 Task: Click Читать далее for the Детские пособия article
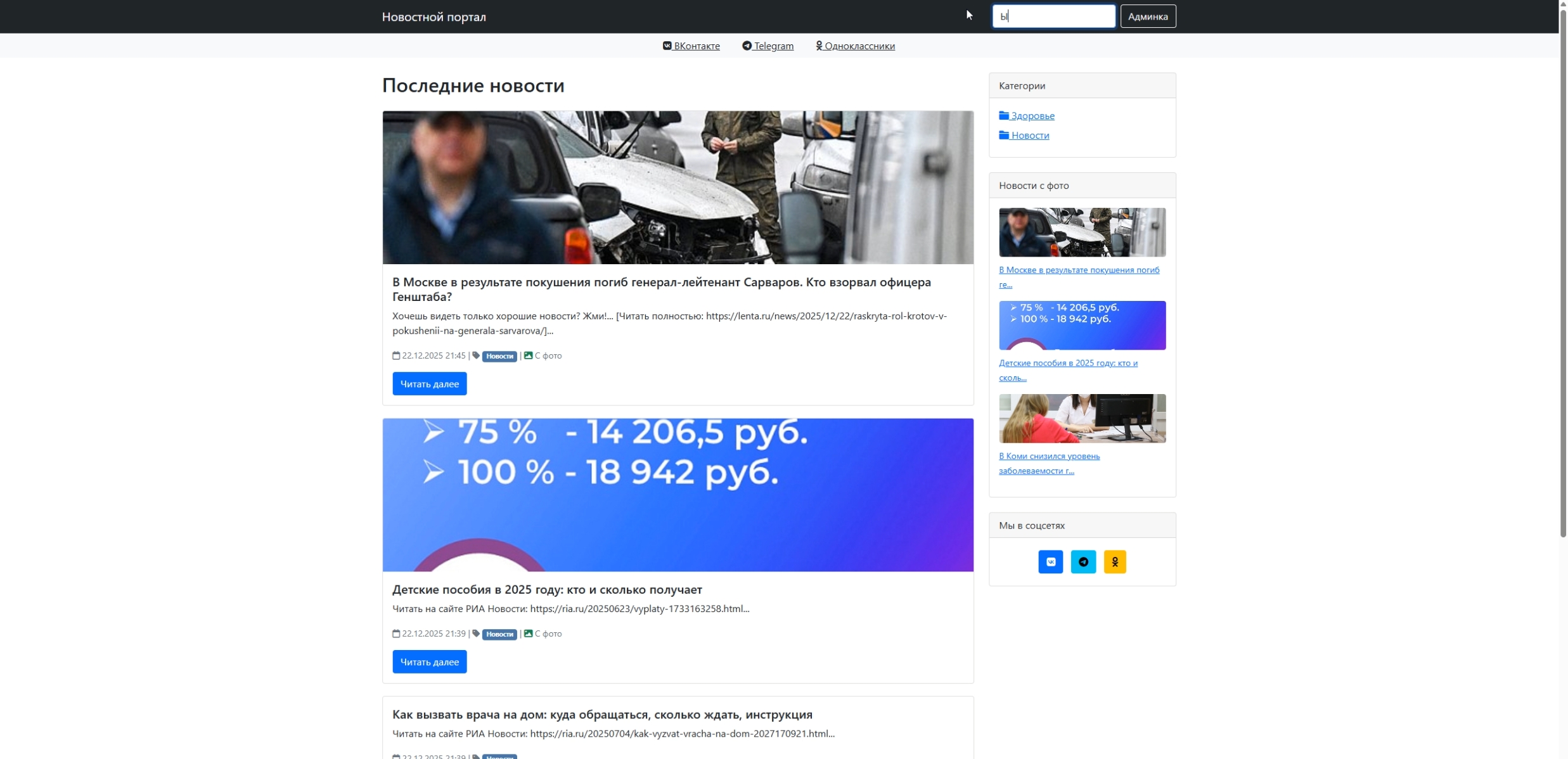tap(429, 661)
